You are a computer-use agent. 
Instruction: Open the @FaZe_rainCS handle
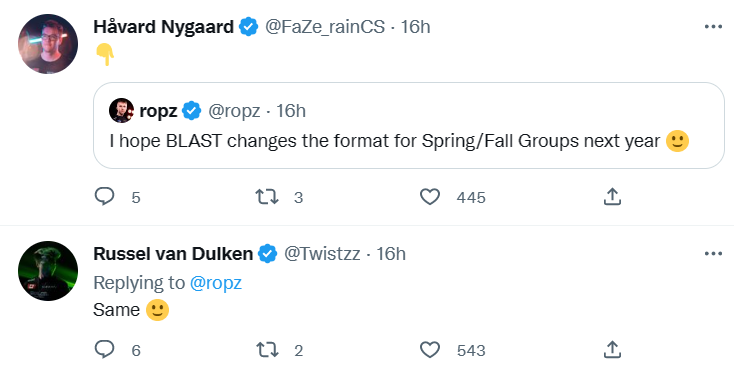(x=325, y=27)
